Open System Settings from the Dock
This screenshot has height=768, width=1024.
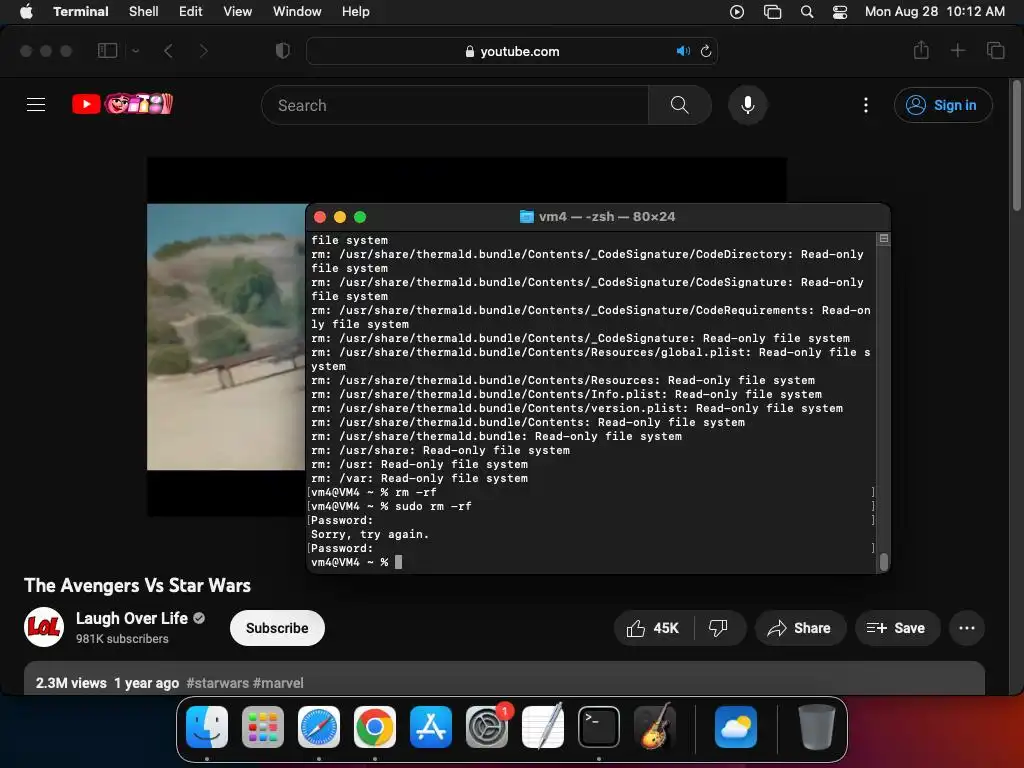(x=487, y=727)
